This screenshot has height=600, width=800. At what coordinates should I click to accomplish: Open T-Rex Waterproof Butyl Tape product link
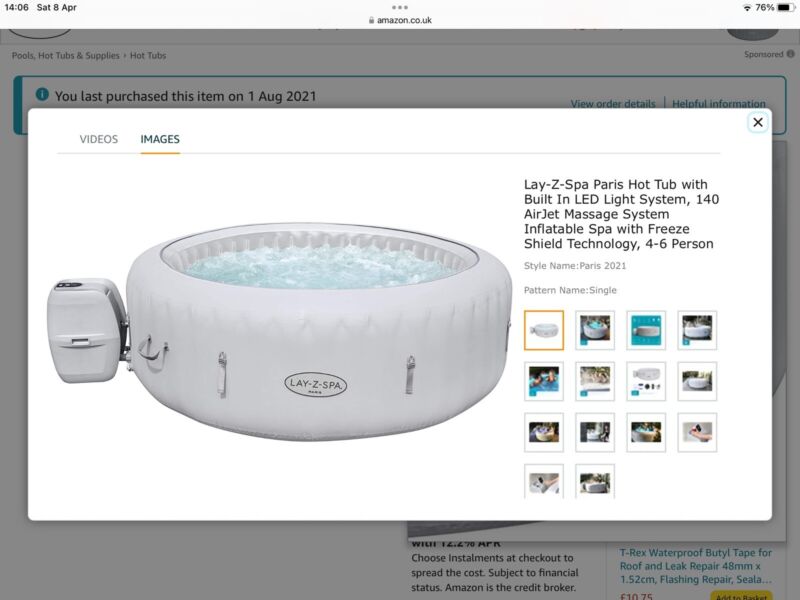click(x=695, y=566)
